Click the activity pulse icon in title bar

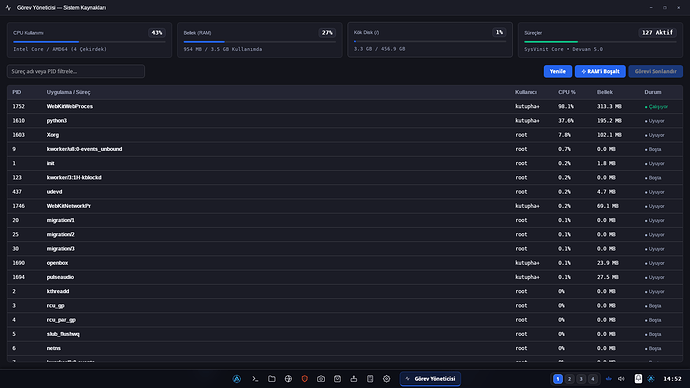(8, 7)
